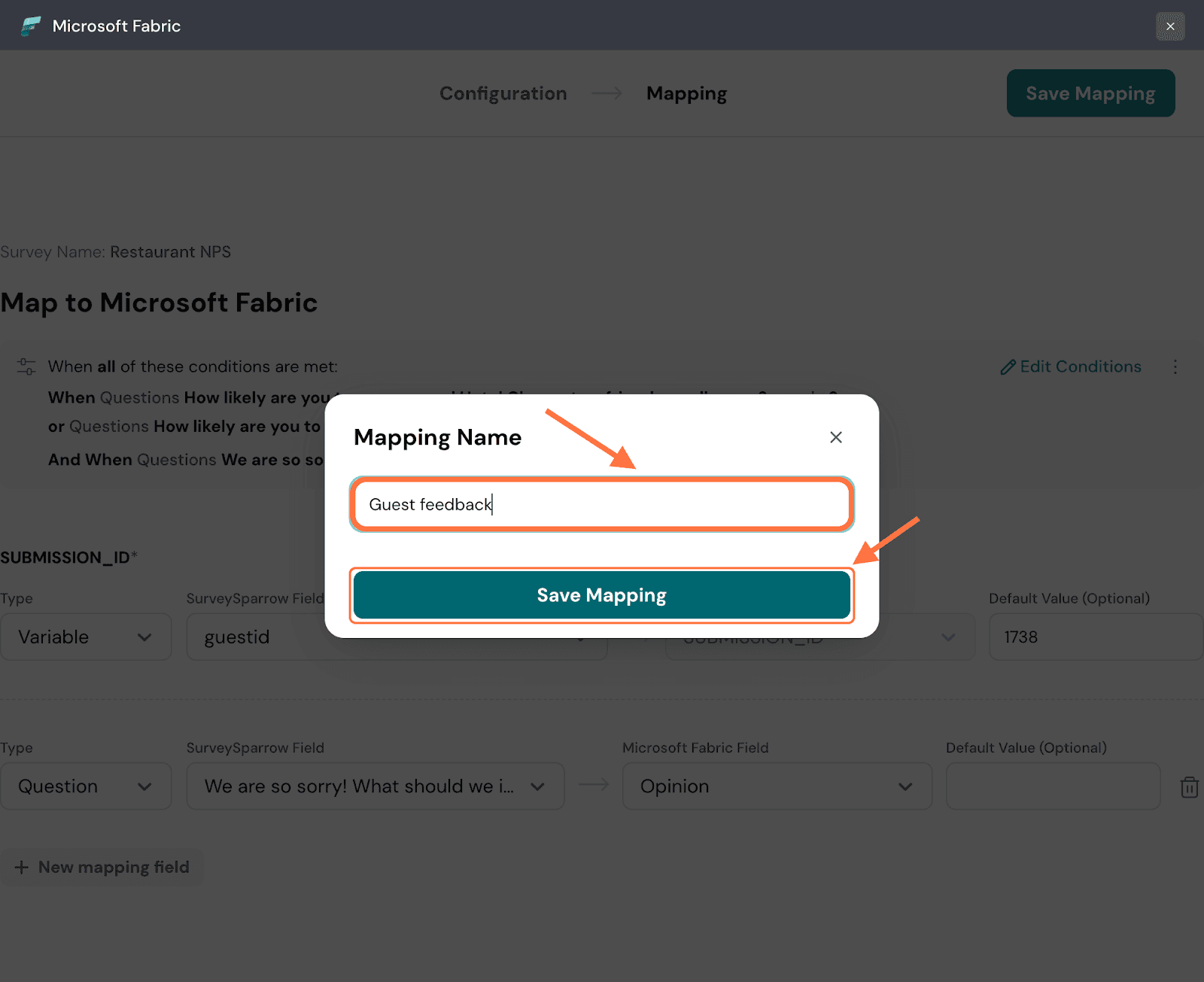Image resolution: width=1204 pixels, height=982 pixels.
Task: Click the plus icon for new mapping field
Action: [x=22, y=868]
